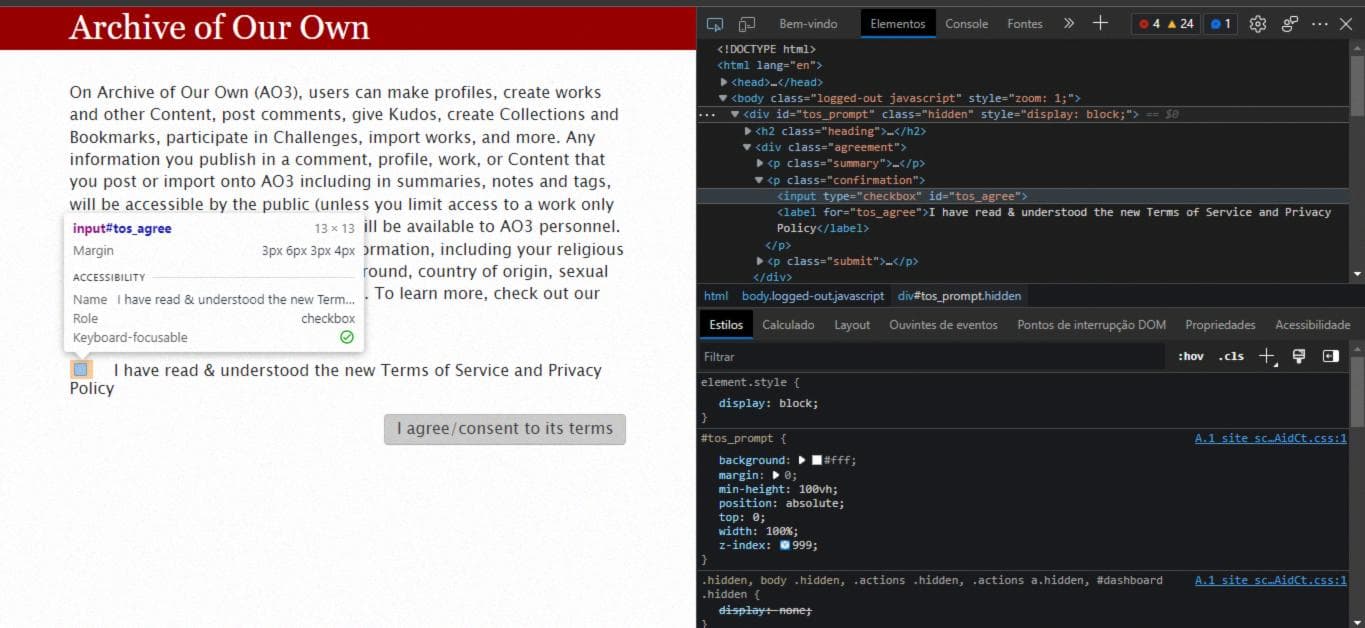The width and height of the screenshot is (1365, 628).
Task: Click the min-height: 100vh declaration
Action: point(778,489)
